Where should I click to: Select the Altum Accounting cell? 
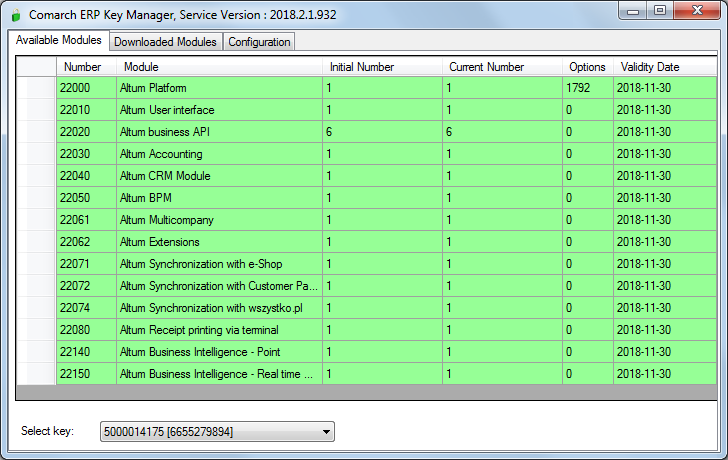219,154
